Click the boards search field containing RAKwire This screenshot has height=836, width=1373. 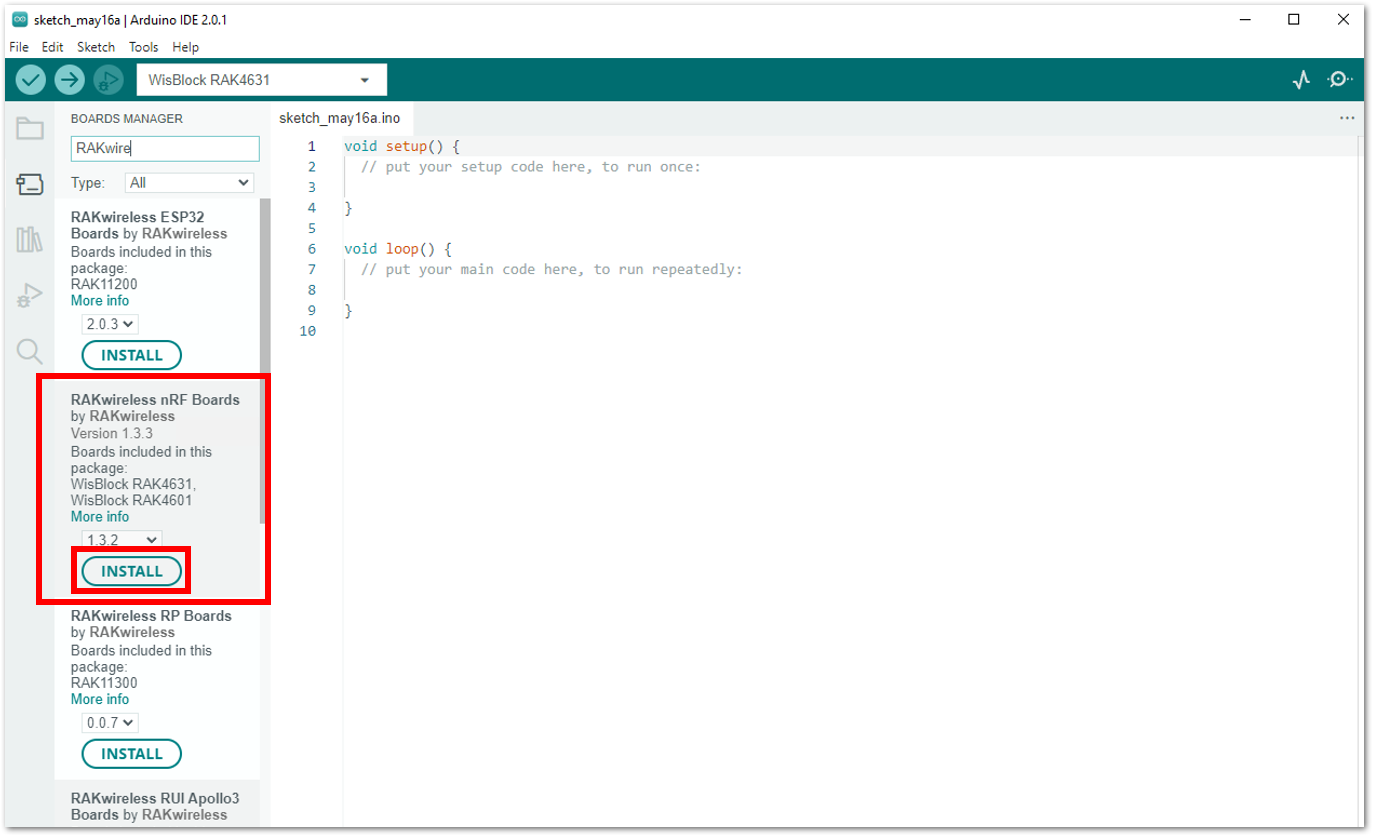(x=165, y=149)
